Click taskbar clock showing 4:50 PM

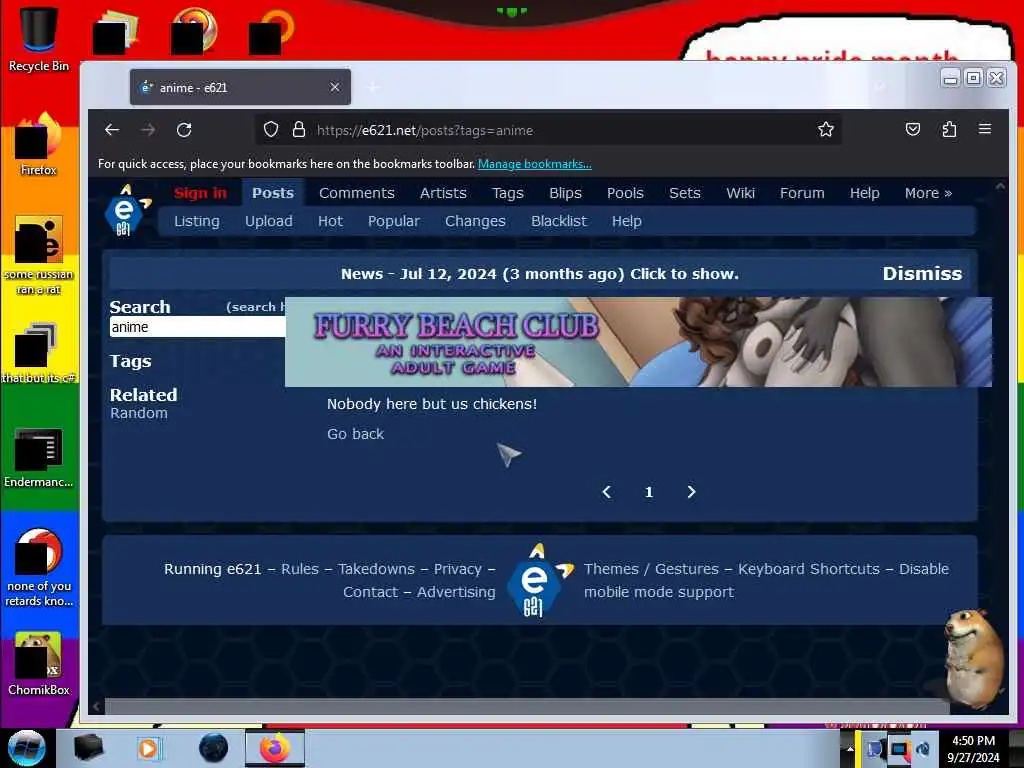tap(973, 748)
